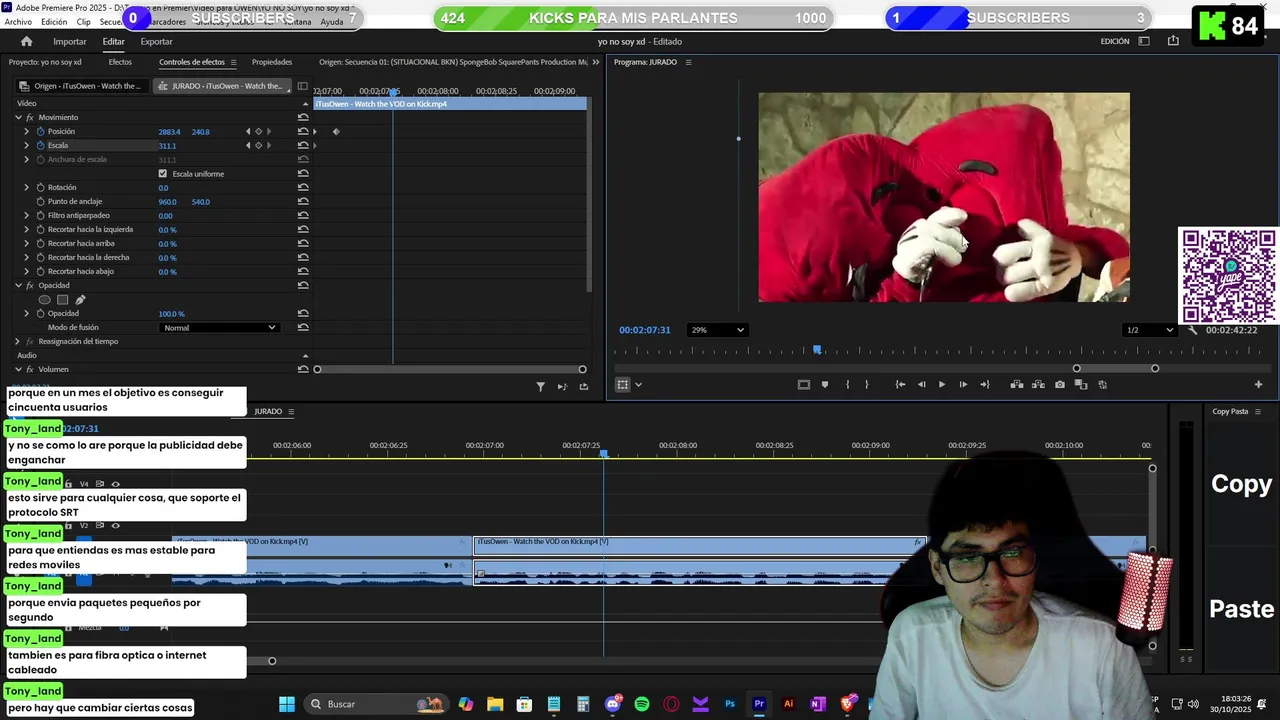Viewport: 1280px width, 720px height.
Task: Expand the Rotación property
Action: pyautogui.click(x=27, y=187)
